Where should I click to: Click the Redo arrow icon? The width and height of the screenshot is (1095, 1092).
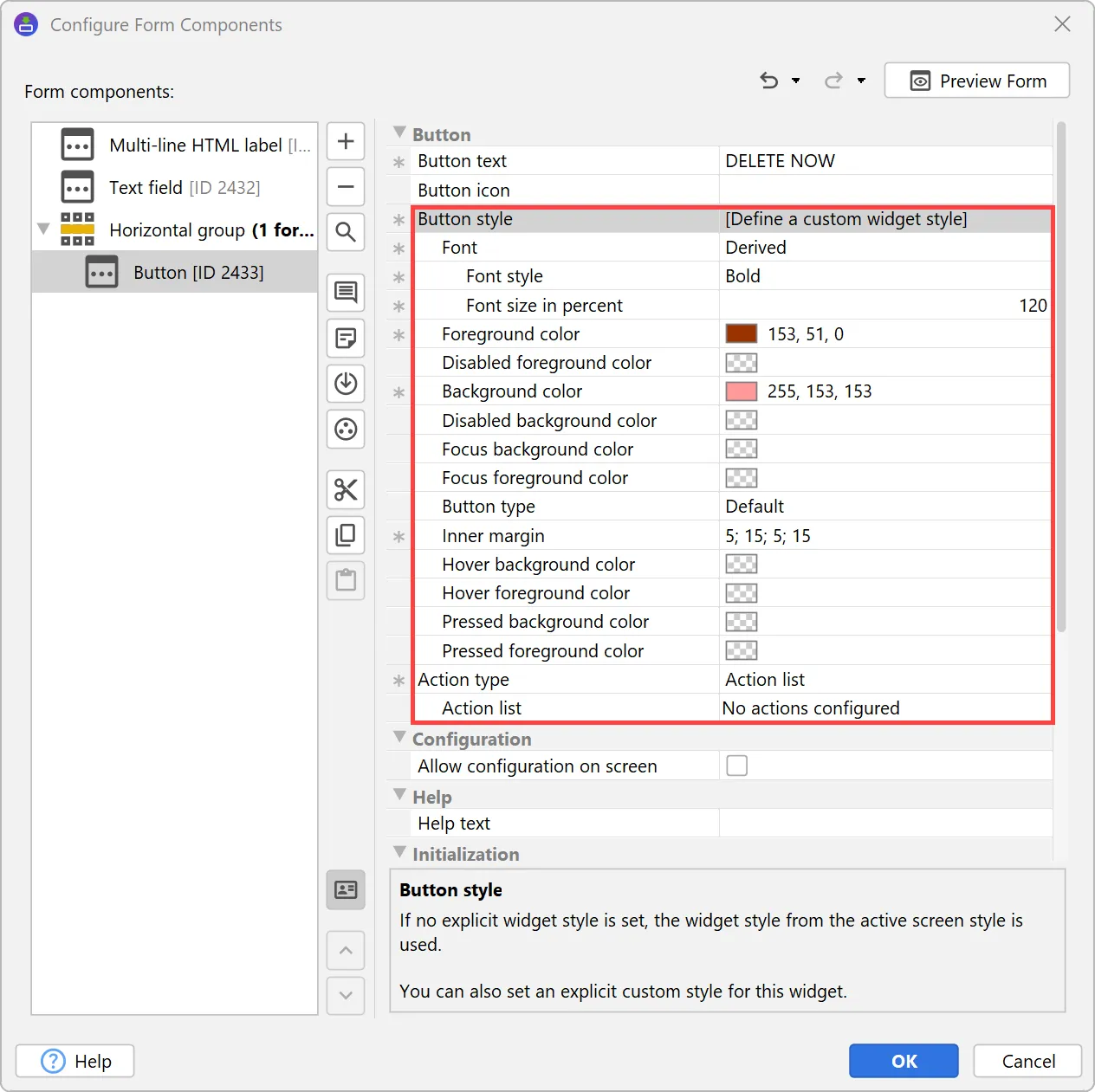pyautogui.click(x=832, y=80)
